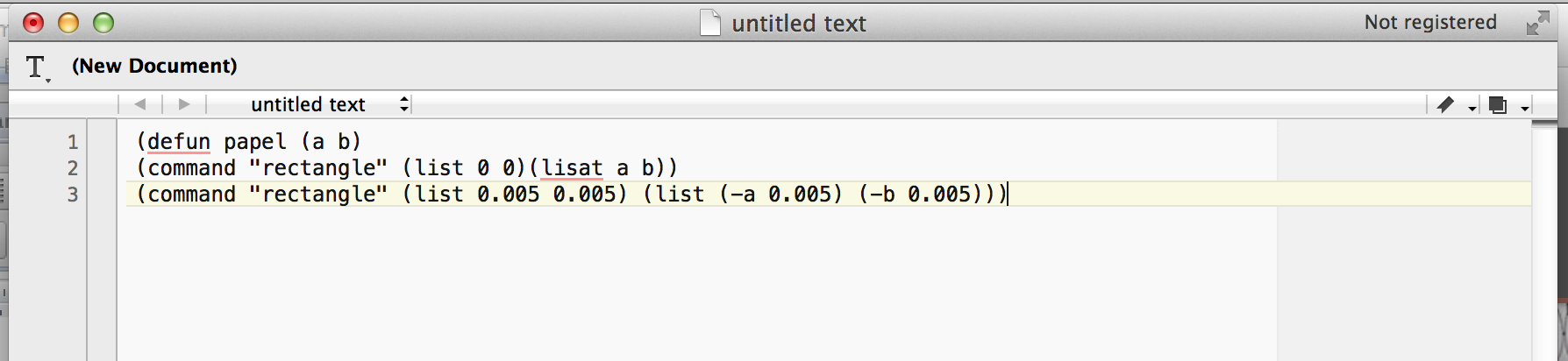Click the previous document back arrow
Image resolution: width=1568 pixels, height=361 pixels.
(140, 104)
